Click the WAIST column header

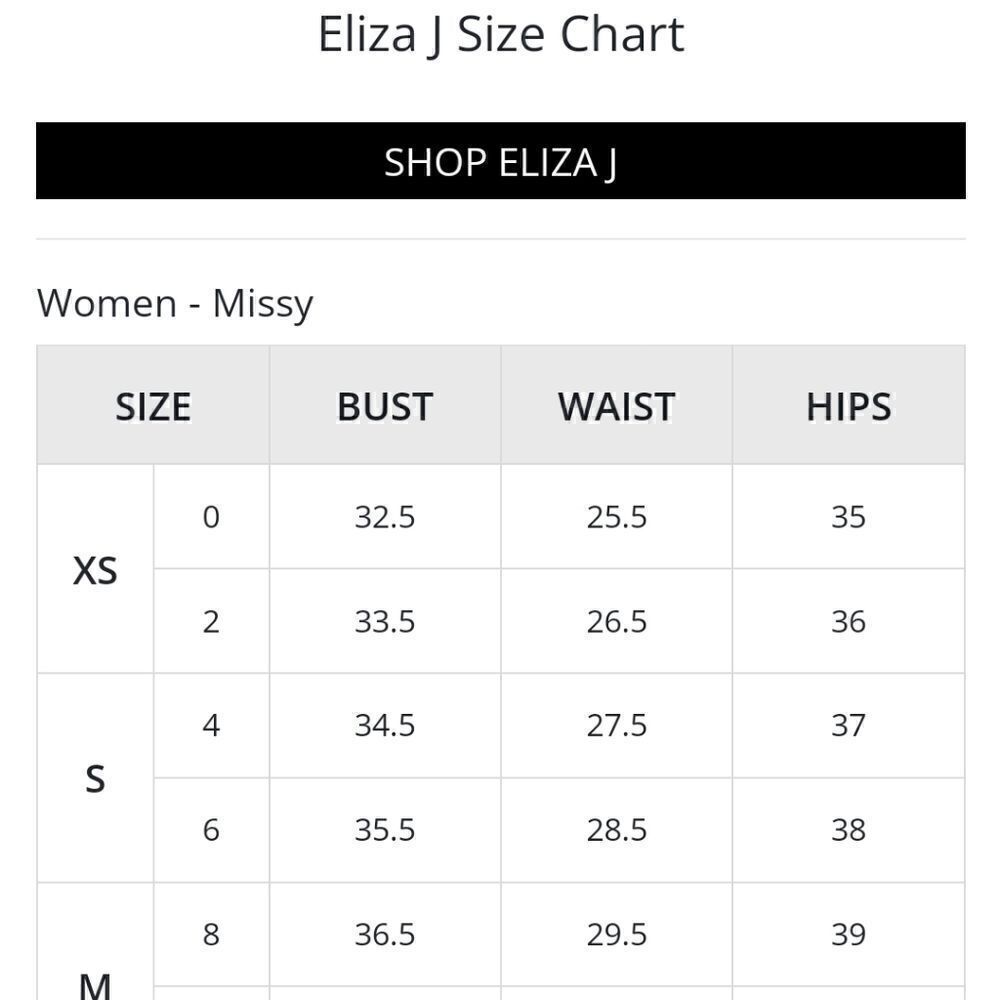coord(617,406)
